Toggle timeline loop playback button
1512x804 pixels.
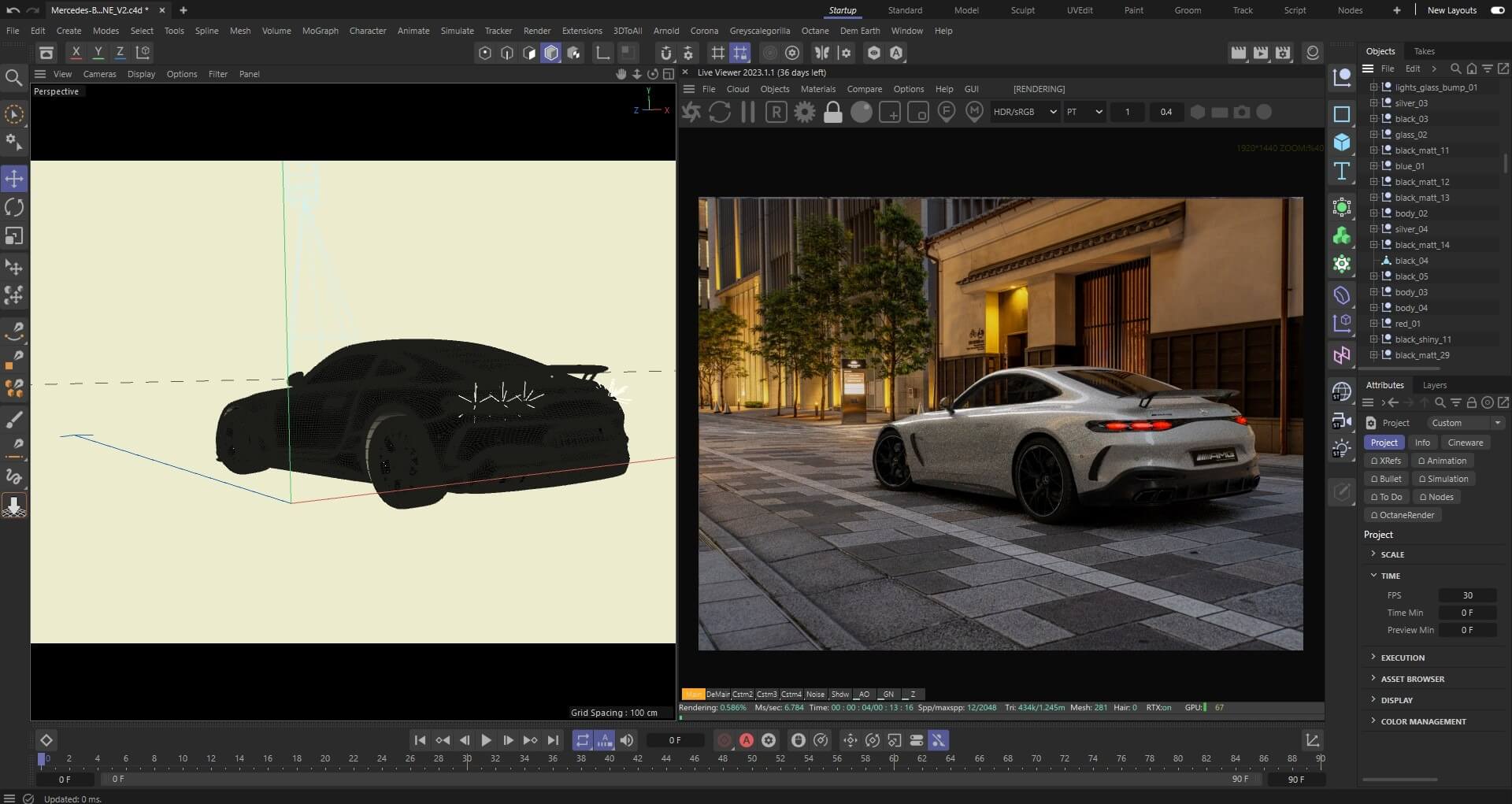(x=582, y=740)
